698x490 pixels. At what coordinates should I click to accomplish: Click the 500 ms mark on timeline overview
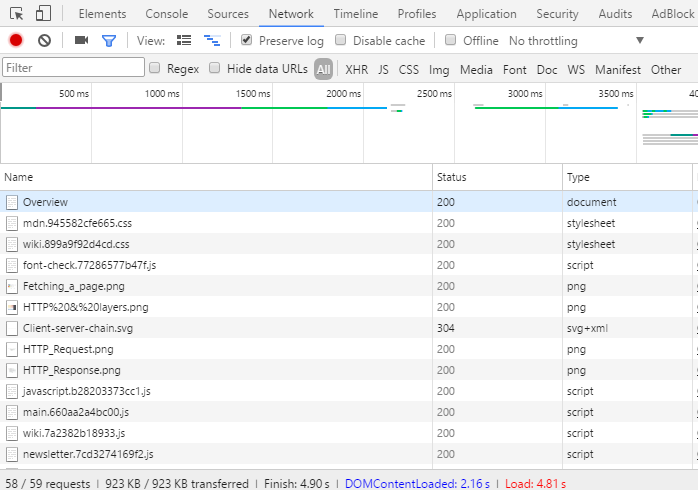(x=74, y=94)
